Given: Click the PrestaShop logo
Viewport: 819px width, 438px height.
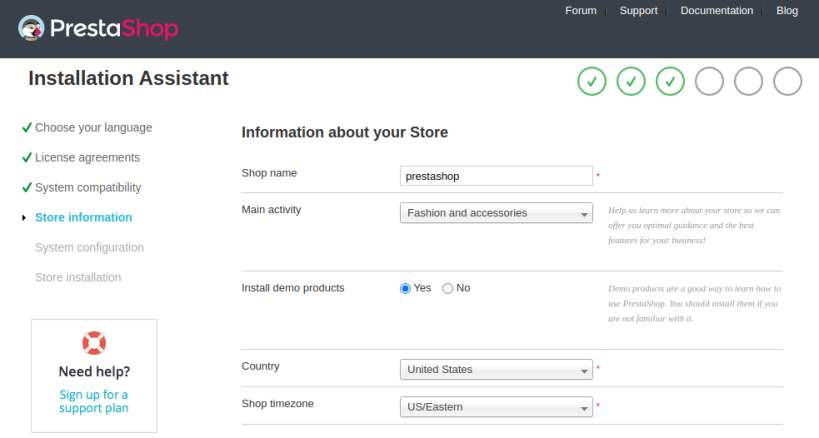Looking at the screenshot, I should 98,28.
